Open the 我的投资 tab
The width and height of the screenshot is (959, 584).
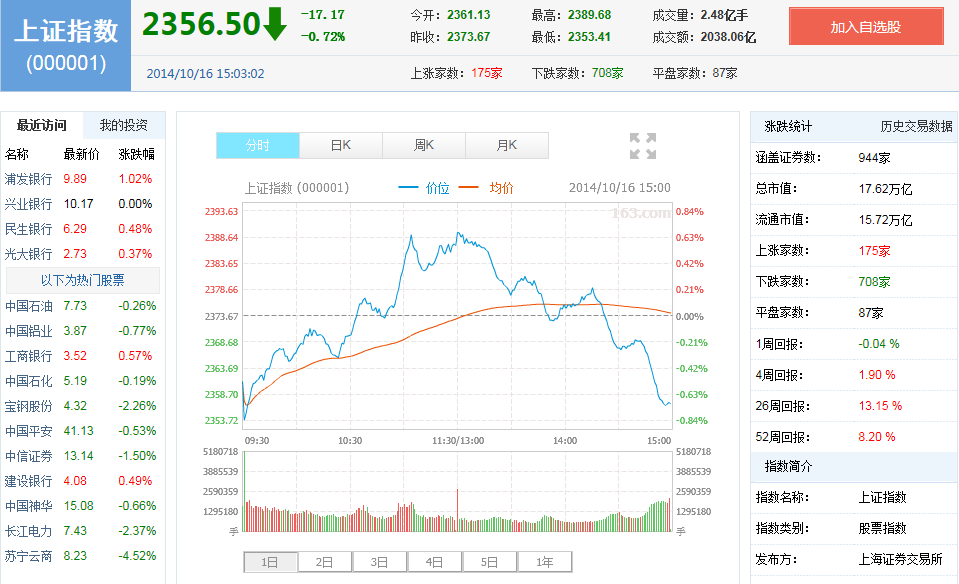[123, 125]
